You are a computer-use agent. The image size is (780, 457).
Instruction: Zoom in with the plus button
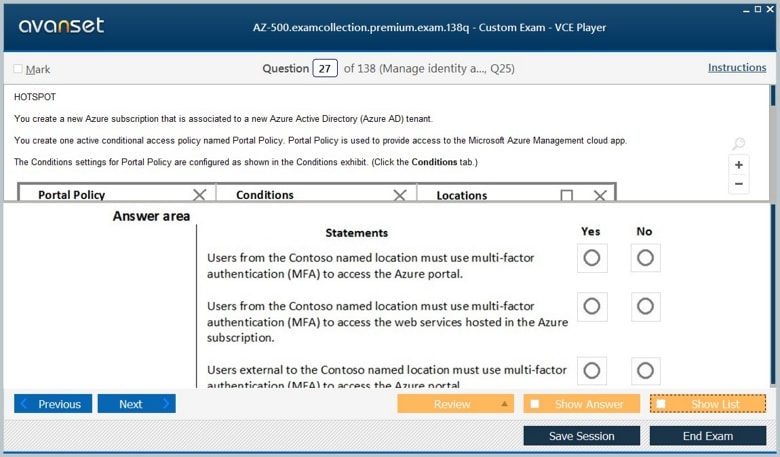(738, 165)
